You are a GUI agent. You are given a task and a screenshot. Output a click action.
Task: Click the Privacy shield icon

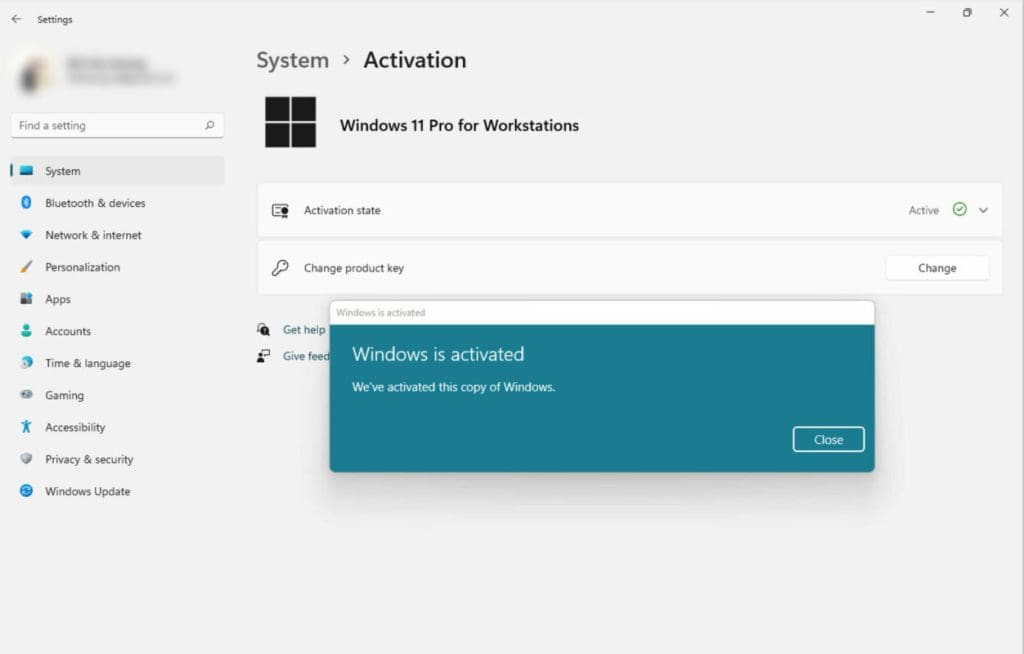(26, 459)
